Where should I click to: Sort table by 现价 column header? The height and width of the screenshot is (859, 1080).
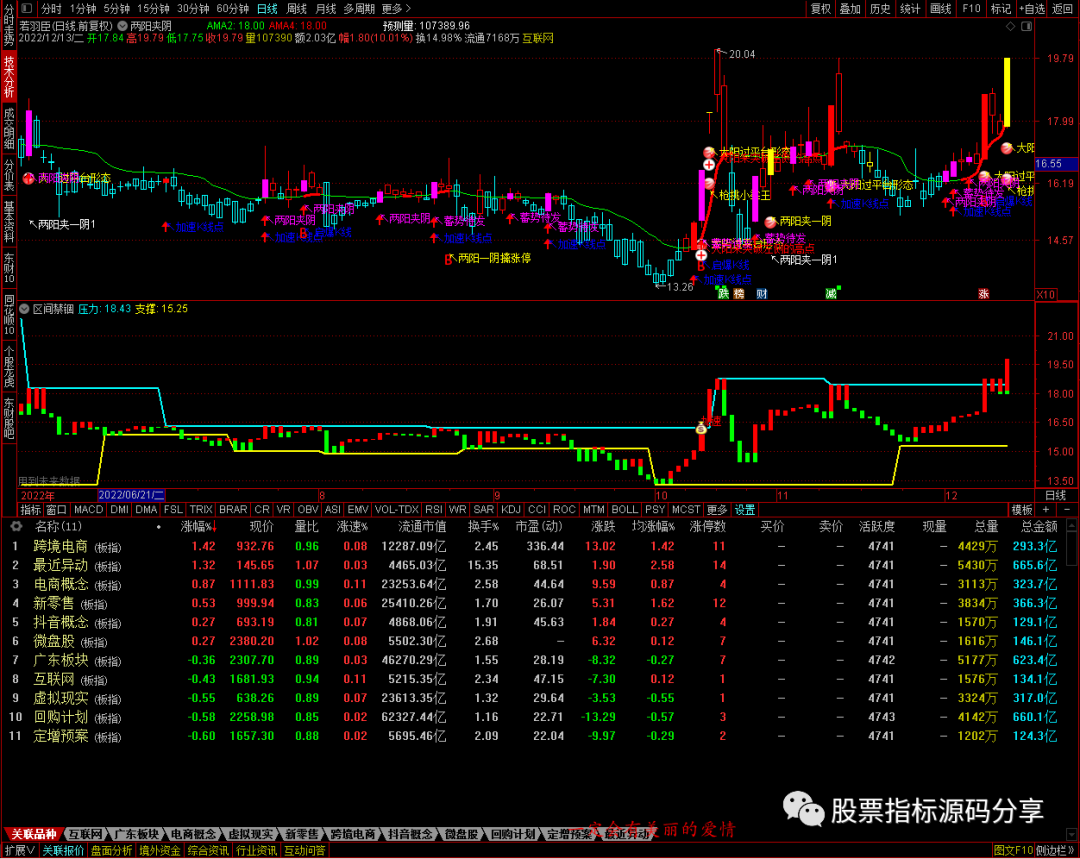(261, 526)
